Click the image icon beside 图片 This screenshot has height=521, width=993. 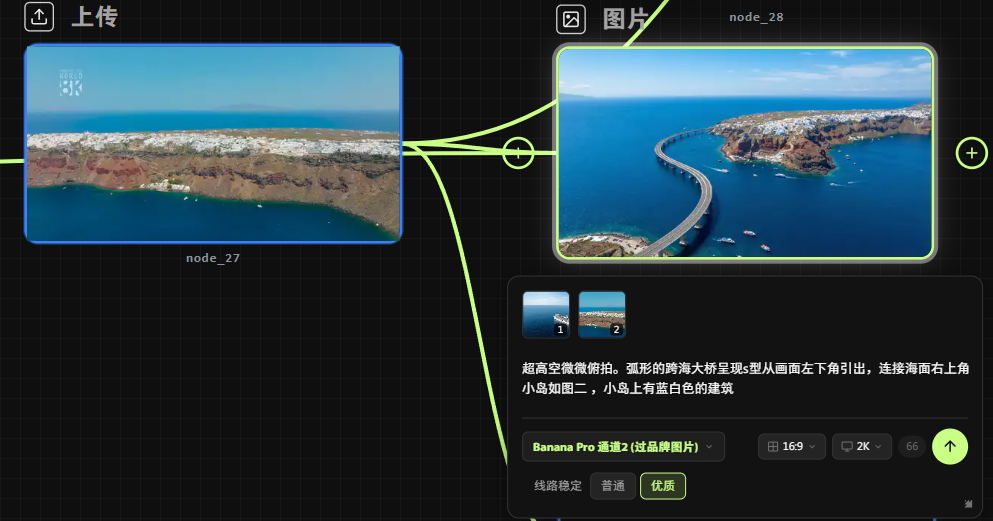click(x=571, y=19)
